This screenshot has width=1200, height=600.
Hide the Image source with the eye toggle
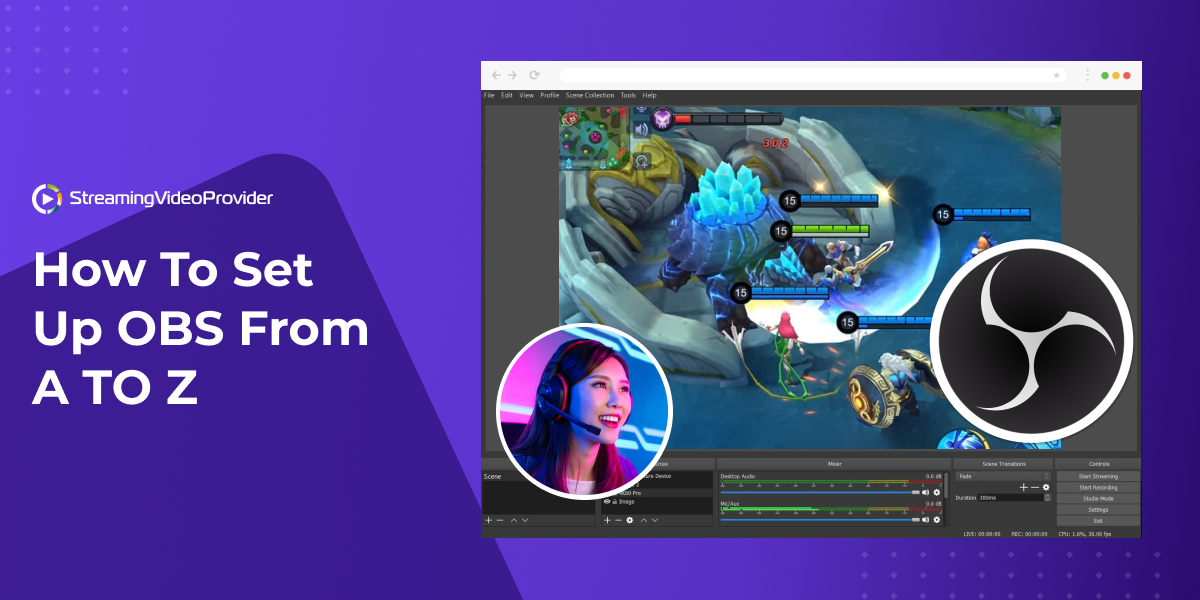(x=607, y=502)
